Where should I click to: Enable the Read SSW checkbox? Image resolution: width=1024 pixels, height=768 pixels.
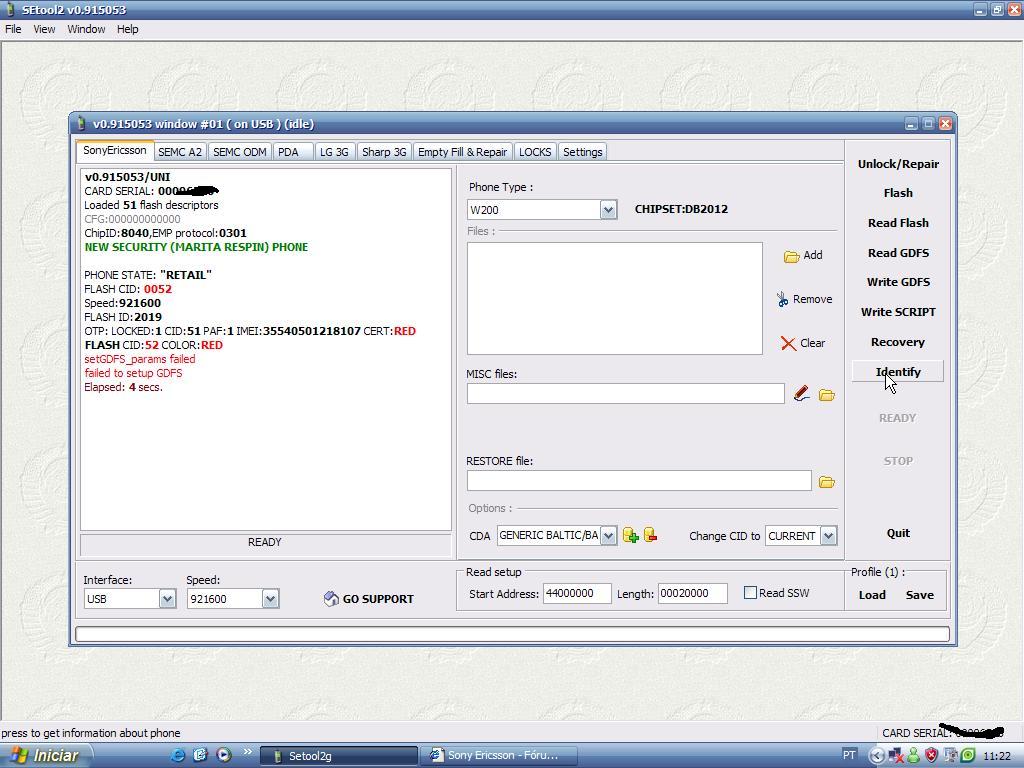(x=750, y=592)
